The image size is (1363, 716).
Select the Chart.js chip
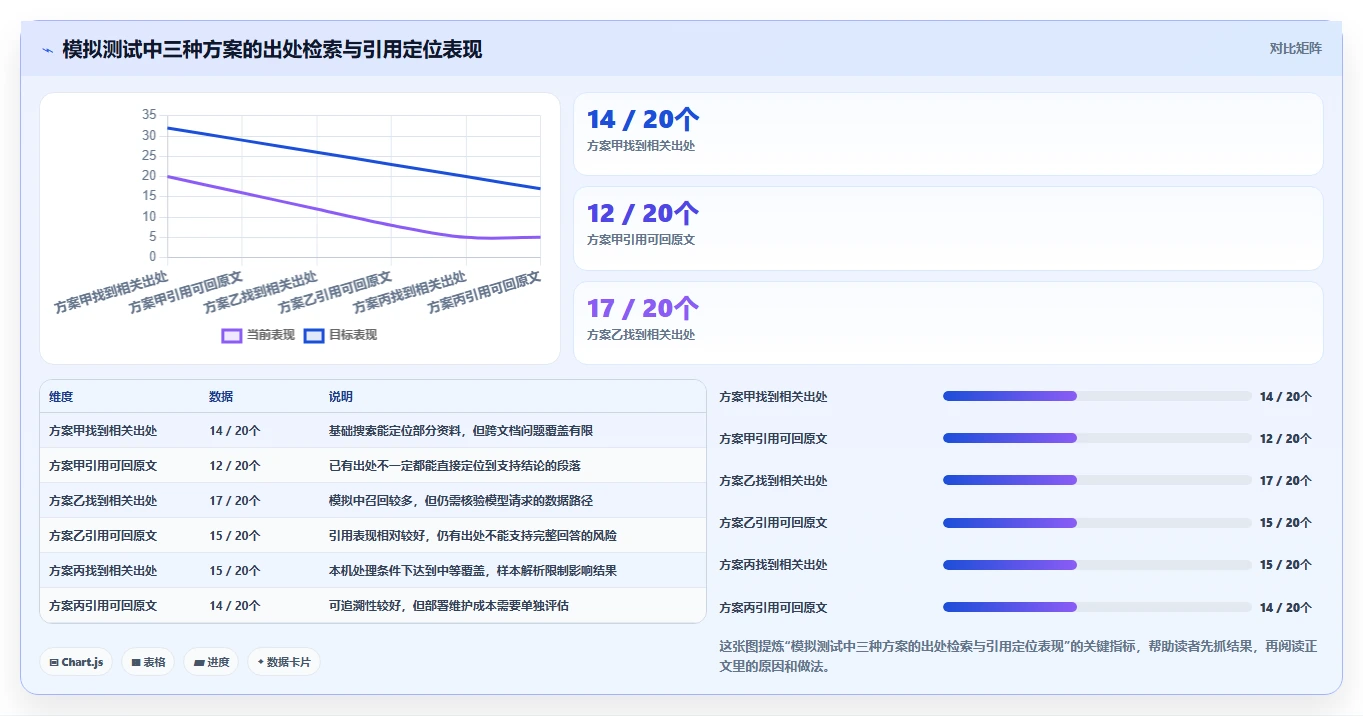(x=76, y=662)
